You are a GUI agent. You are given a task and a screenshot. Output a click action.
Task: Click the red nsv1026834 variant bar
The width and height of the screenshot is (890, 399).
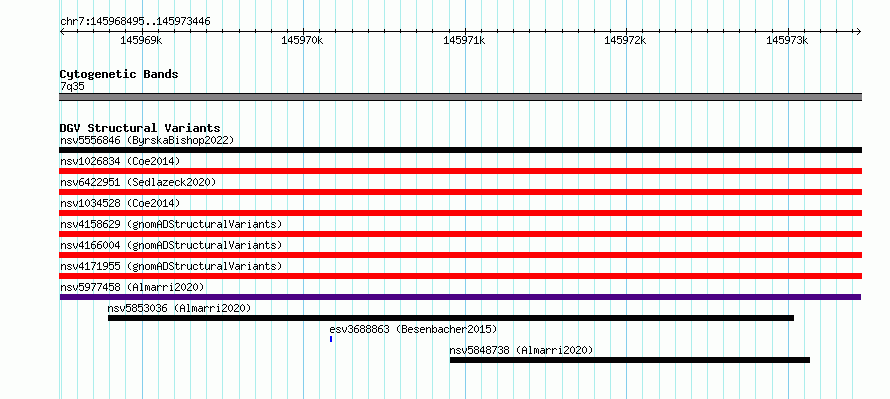460,171
